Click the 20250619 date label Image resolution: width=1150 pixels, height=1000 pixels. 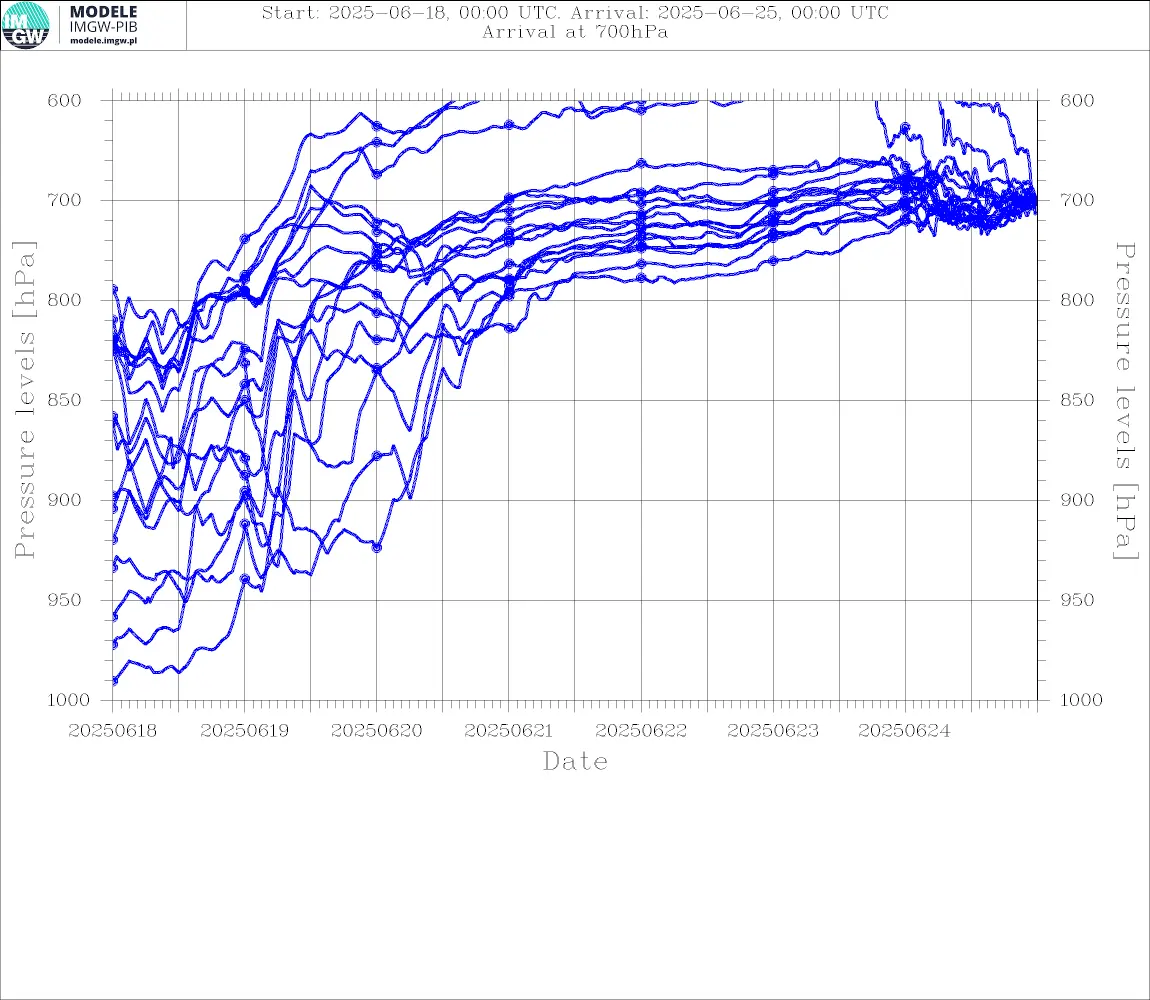pyautogui.click(x=244, y=731)
